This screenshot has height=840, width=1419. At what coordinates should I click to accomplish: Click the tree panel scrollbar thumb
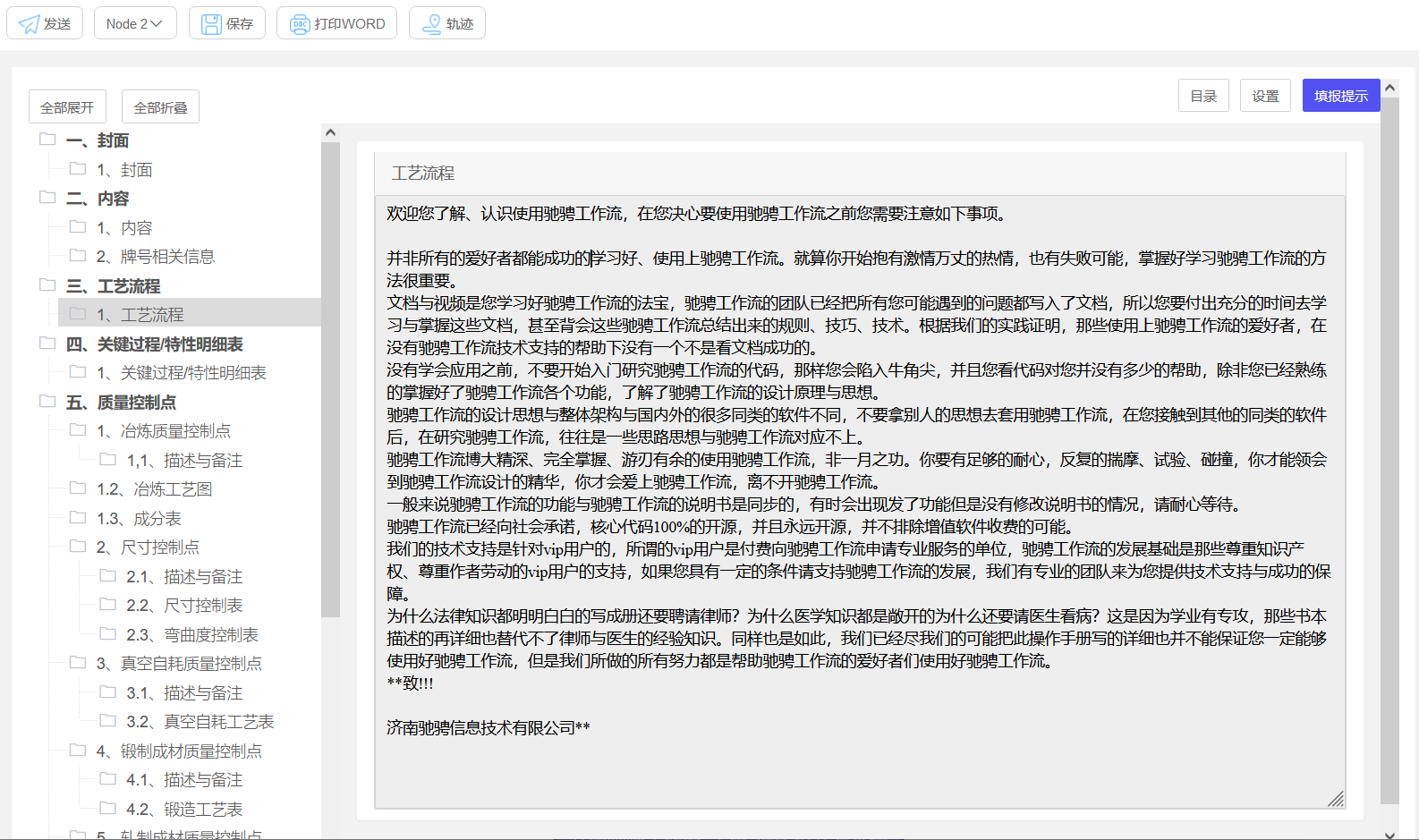(x=330, y=379)
